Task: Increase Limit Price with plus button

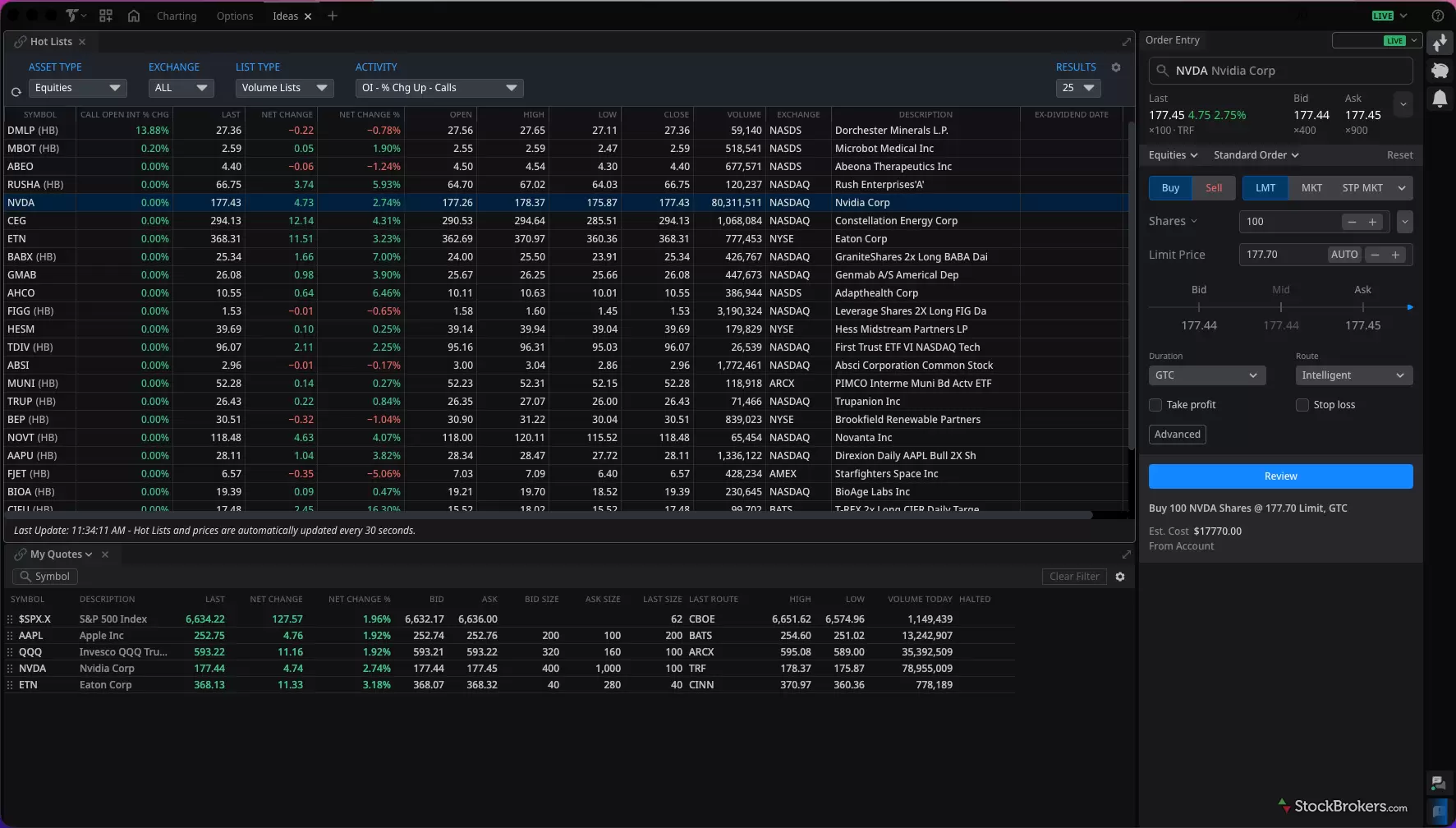Action: [x=1395, y=255]
